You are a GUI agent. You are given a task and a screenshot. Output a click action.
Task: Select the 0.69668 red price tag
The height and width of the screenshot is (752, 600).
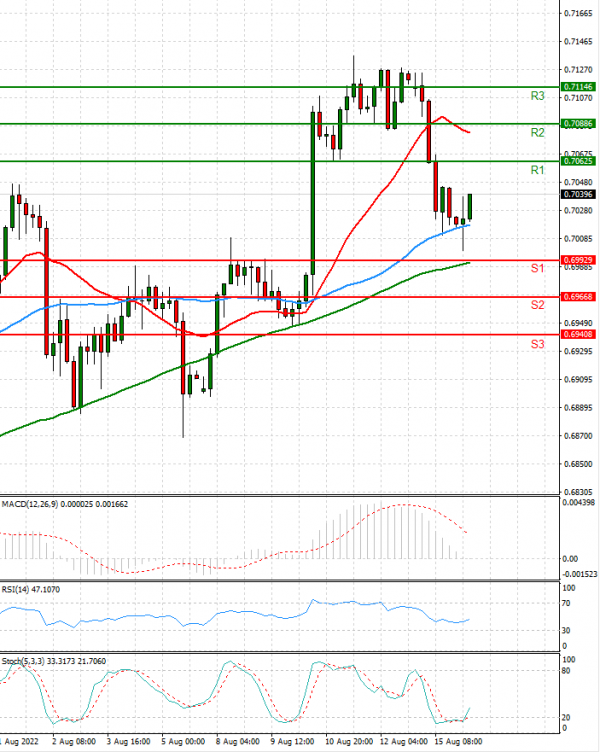tap(578, 297)
